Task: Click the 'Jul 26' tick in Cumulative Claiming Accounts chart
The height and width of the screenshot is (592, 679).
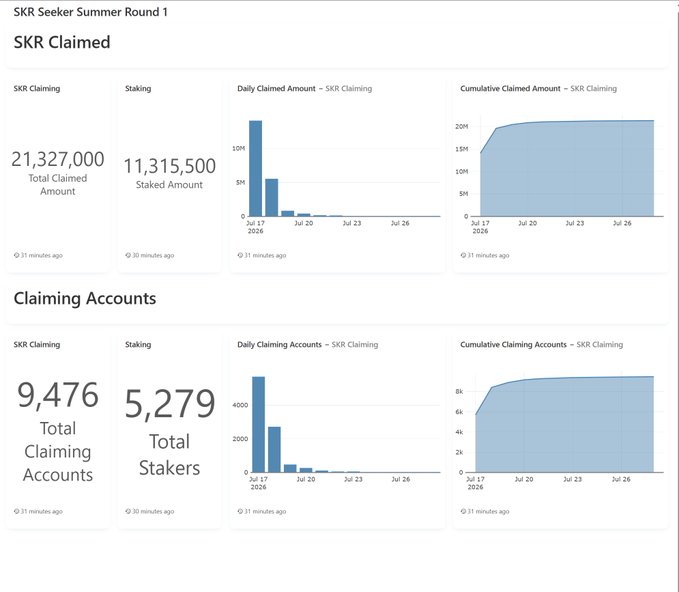Action: tap(621, 479)
